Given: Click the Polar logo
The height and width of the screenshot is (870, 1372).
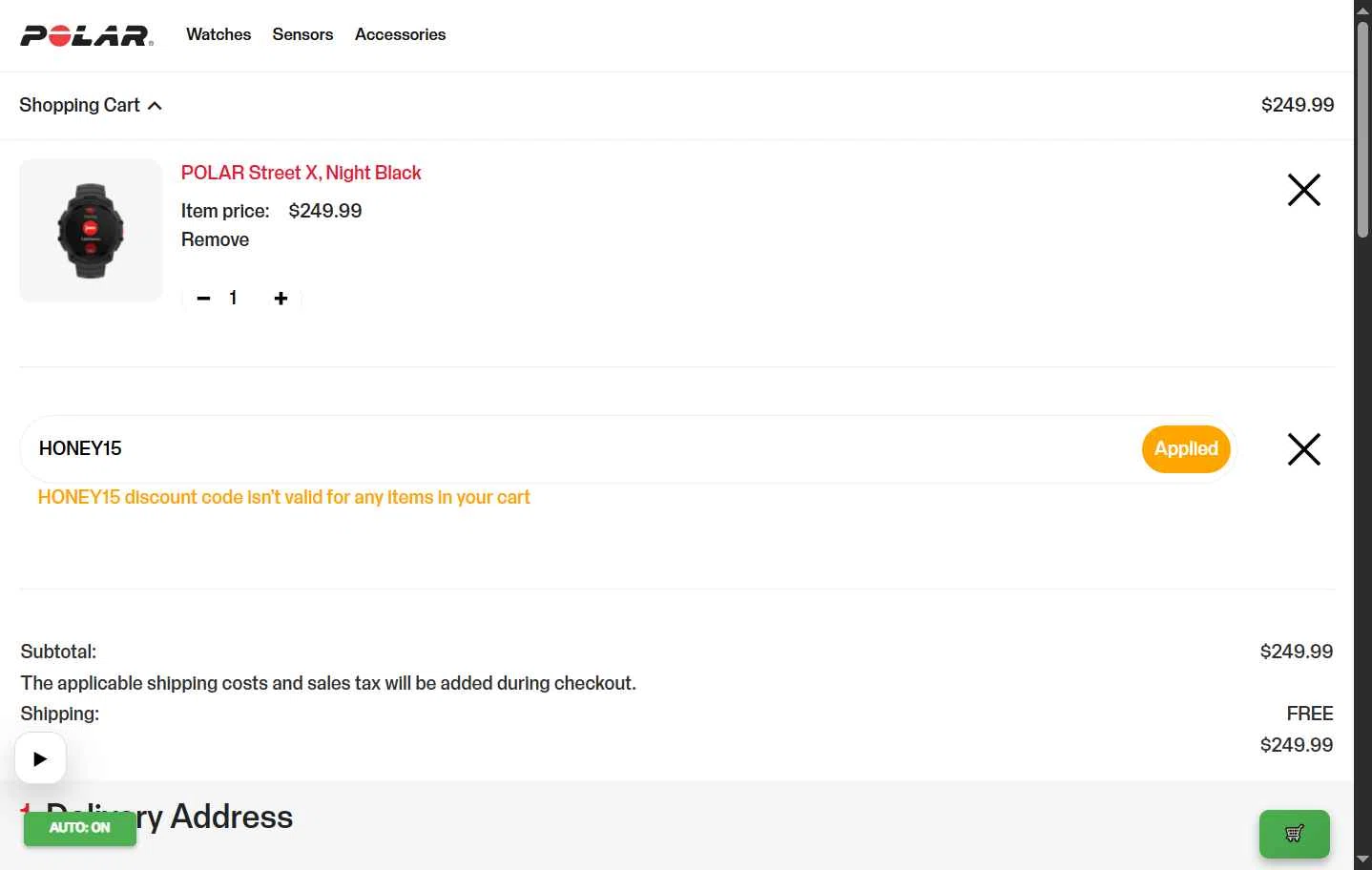Looking at the screenshot, I should [x=87, y=35].
